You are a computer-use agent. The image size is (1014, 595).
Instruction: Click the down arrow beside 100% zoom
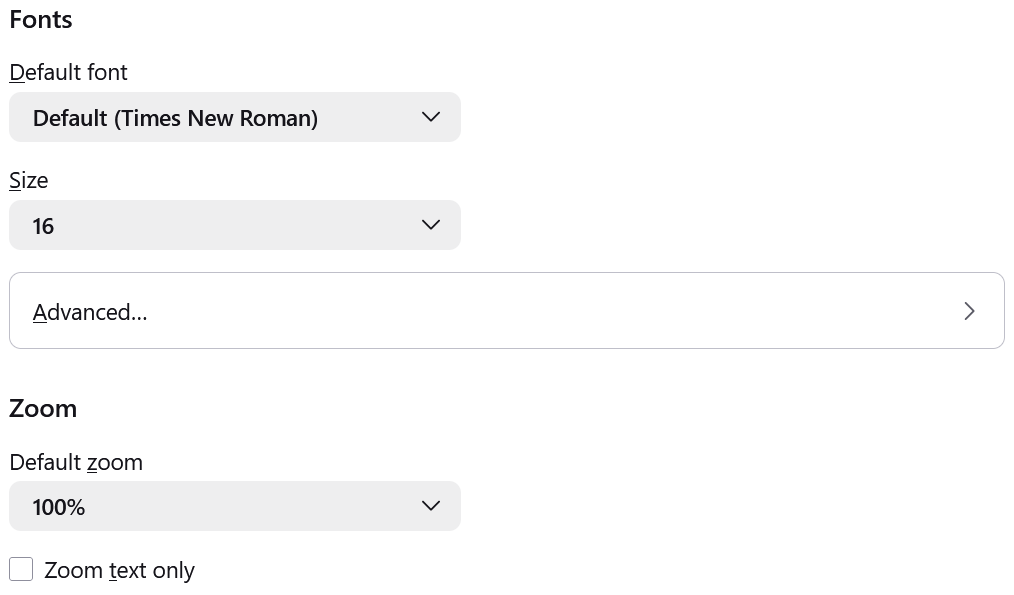(x=431, y=506)
